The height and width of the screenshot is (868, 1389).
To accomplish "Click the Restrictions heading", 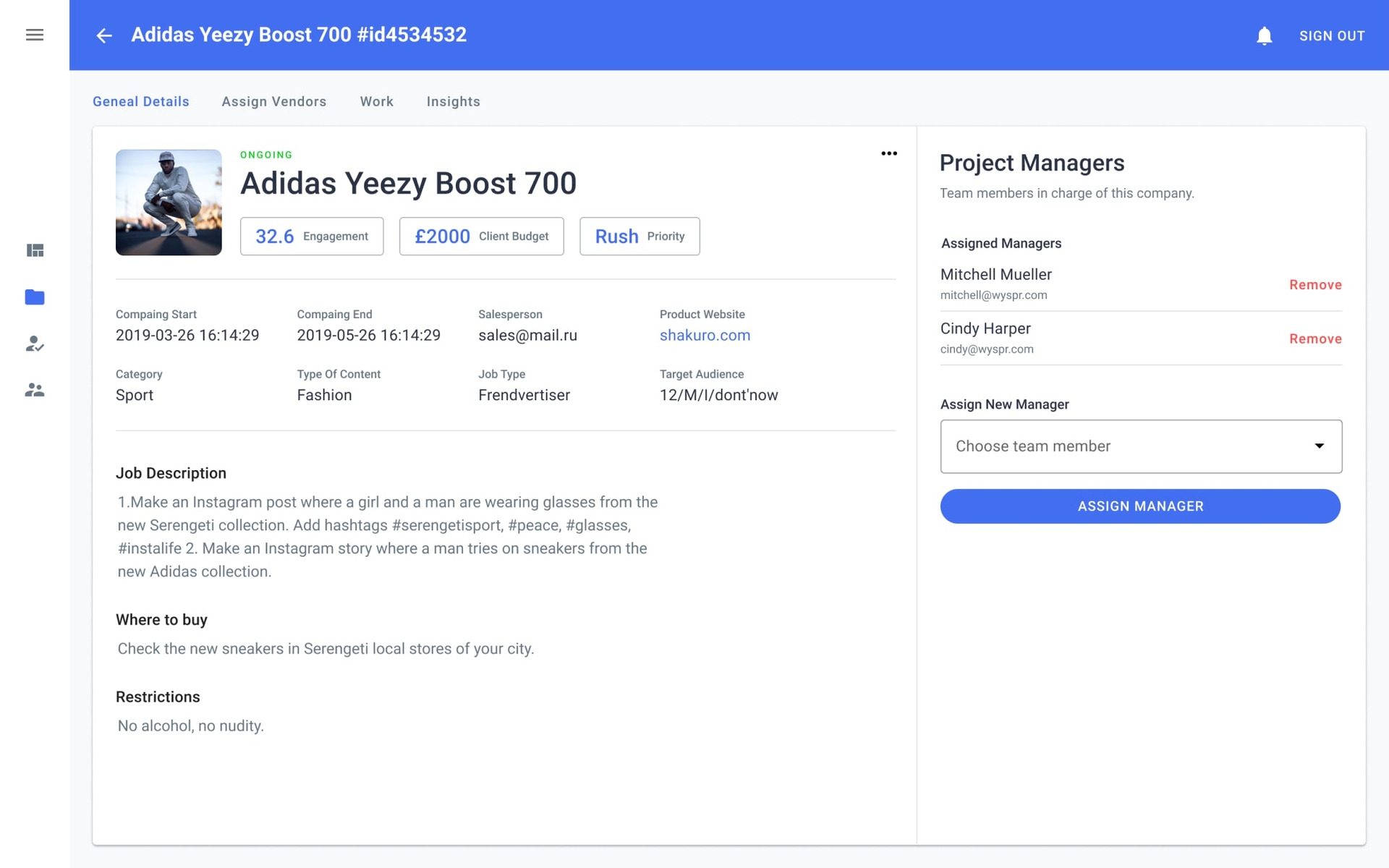I will tap(158, 697).
